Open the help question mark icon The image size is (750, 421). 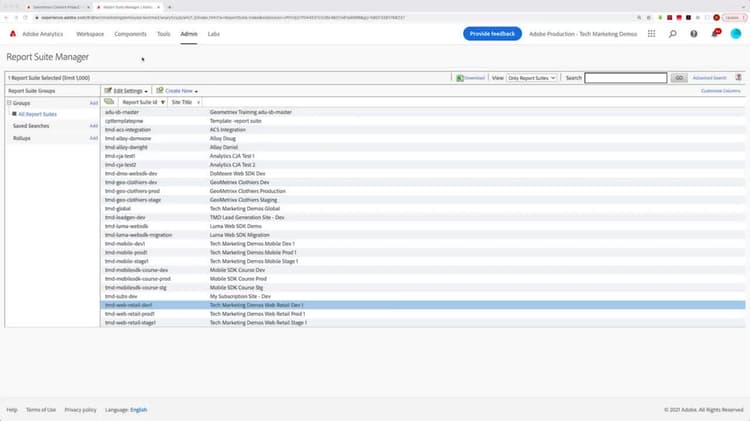[694, 33]
